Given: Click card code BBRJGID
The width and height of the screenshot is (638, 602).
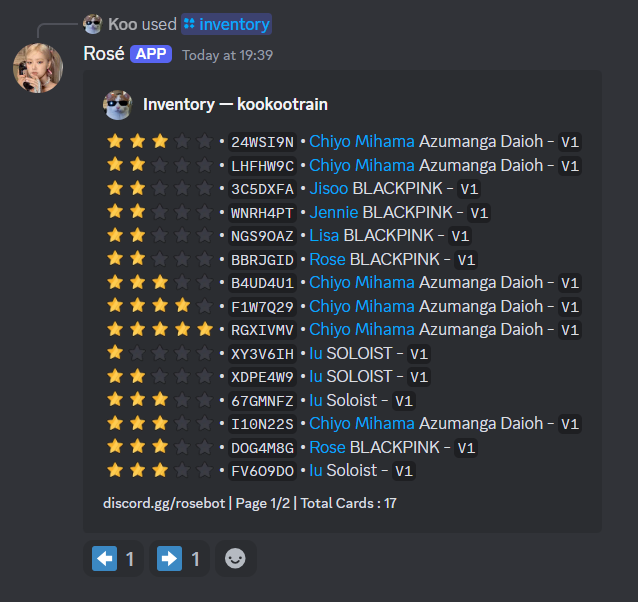Looking at the screenshot, I should [x=262, y=260].
